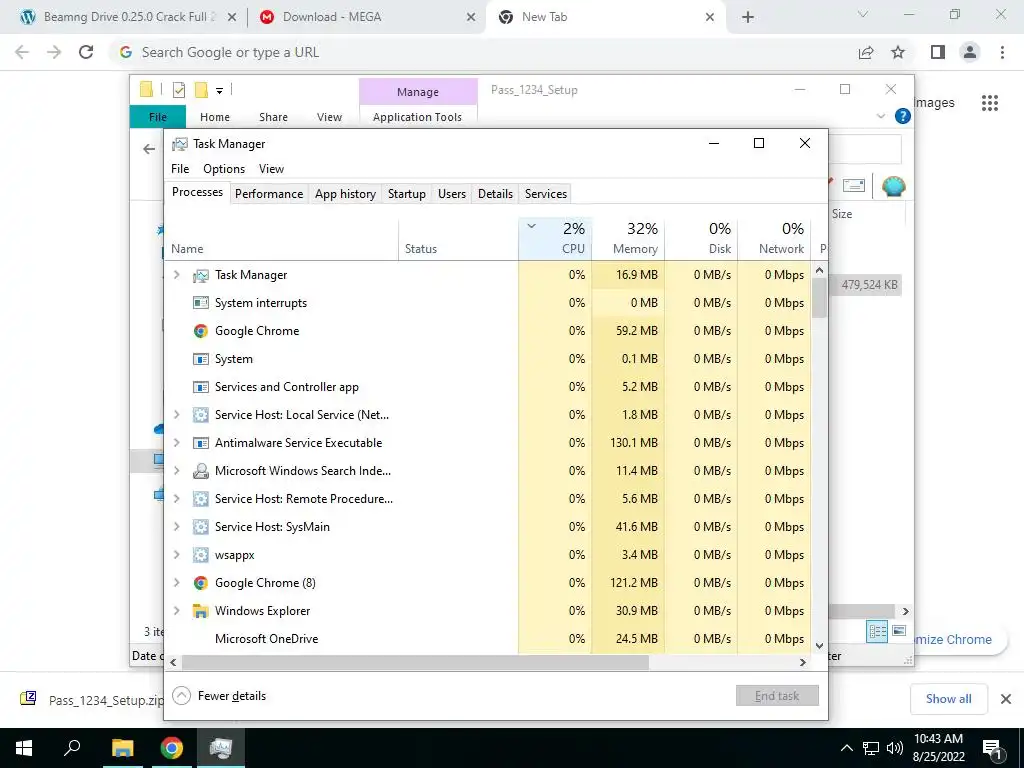Click the Services and Controller app icon
This screenshot has width=1024, height=768.
200,387
